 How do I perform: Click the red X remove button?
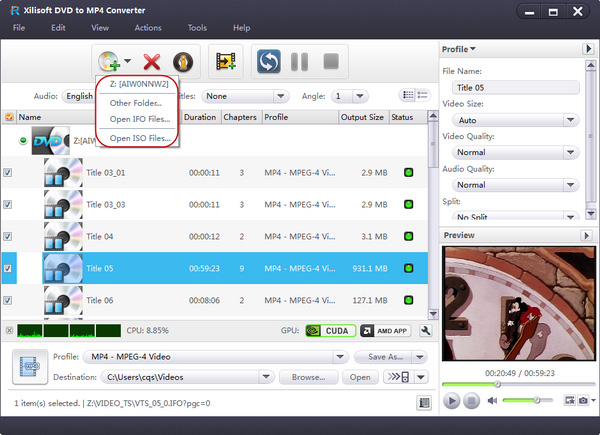[x=152, y=62]
